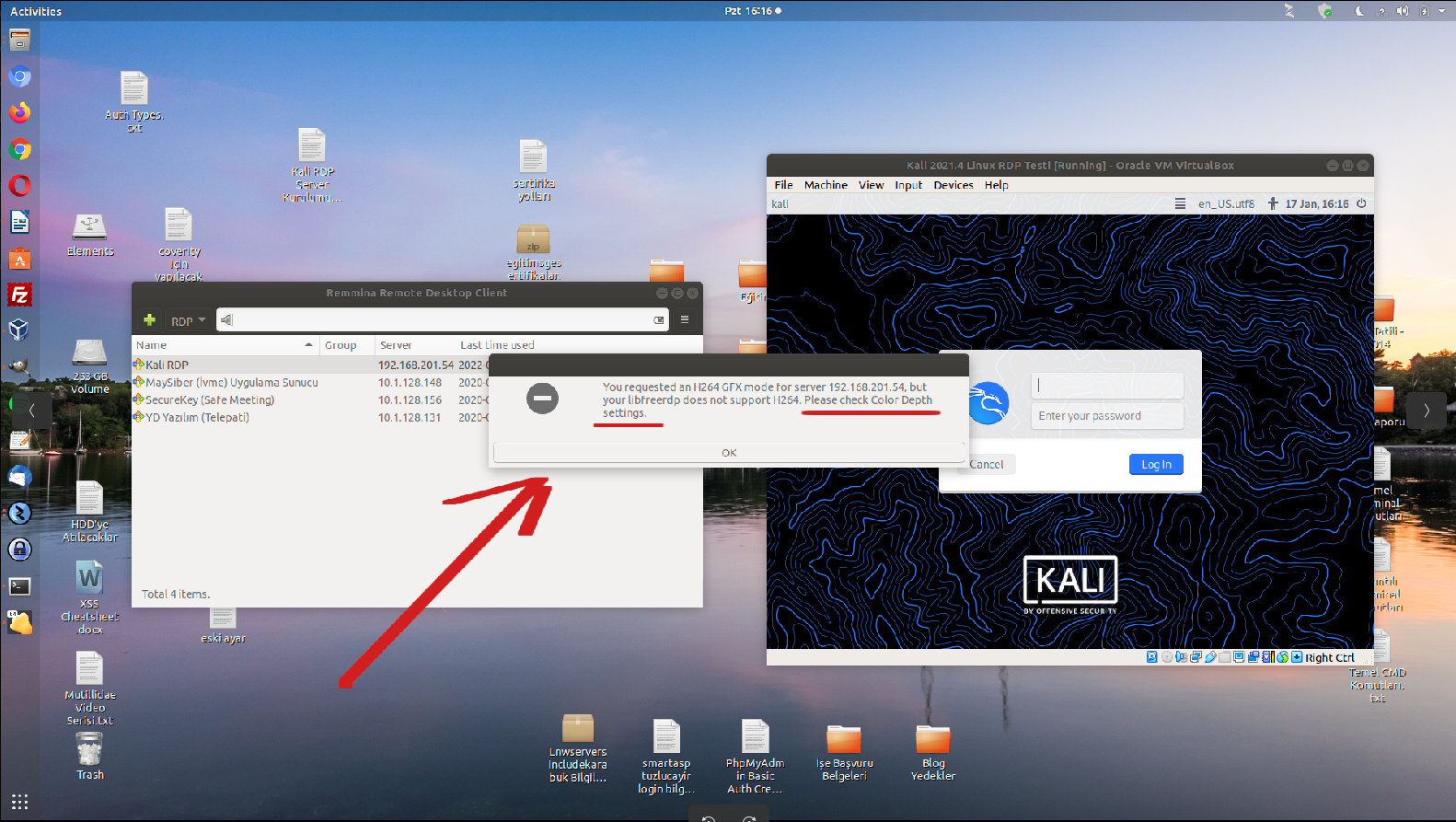The image size is (1456, 822).
Task: Open the Machine menu in VirtualBox
Action: (x=826, y=185)
